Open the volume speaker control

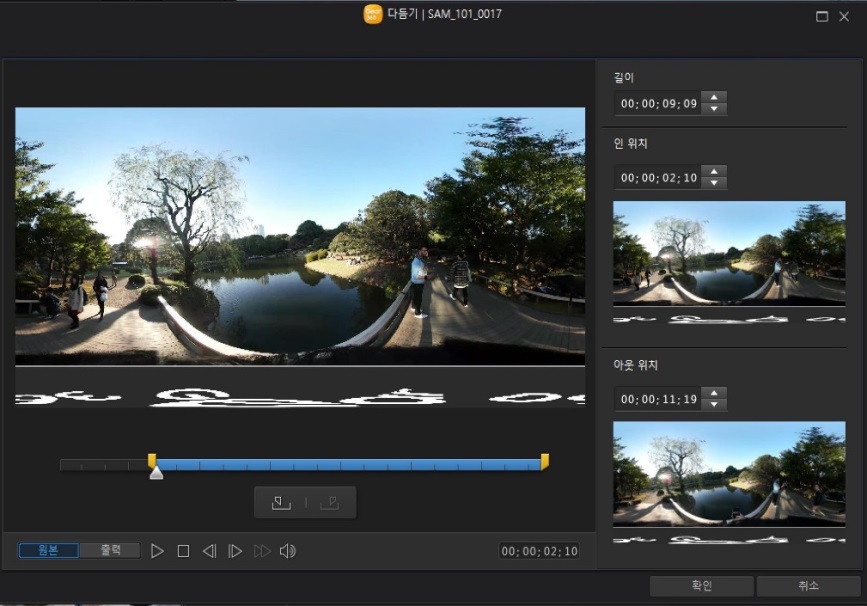(287, 551)
